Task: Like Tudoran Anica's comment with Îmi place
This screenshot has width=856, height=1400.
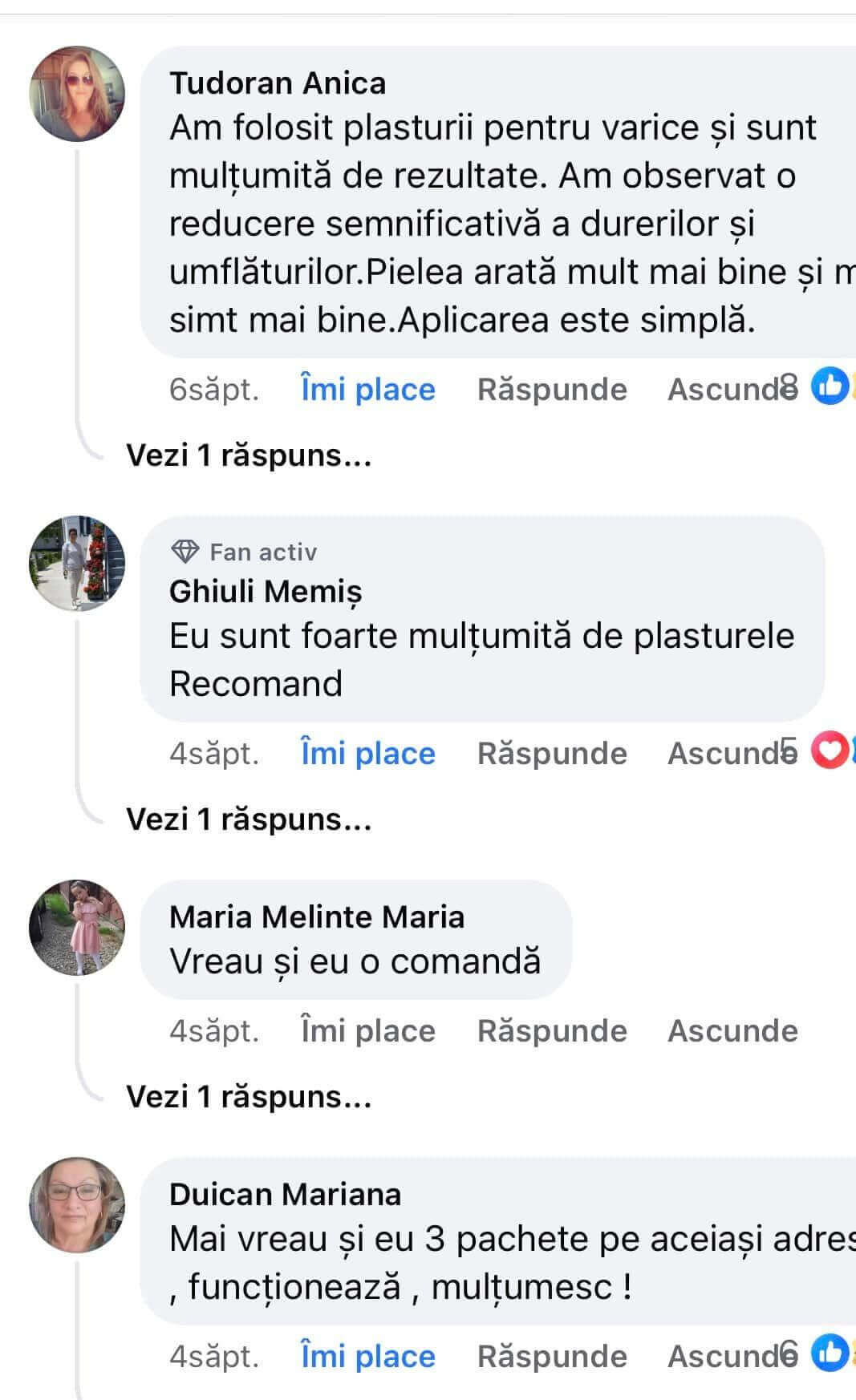Action: pyautogui.click(x=367, y=390)
